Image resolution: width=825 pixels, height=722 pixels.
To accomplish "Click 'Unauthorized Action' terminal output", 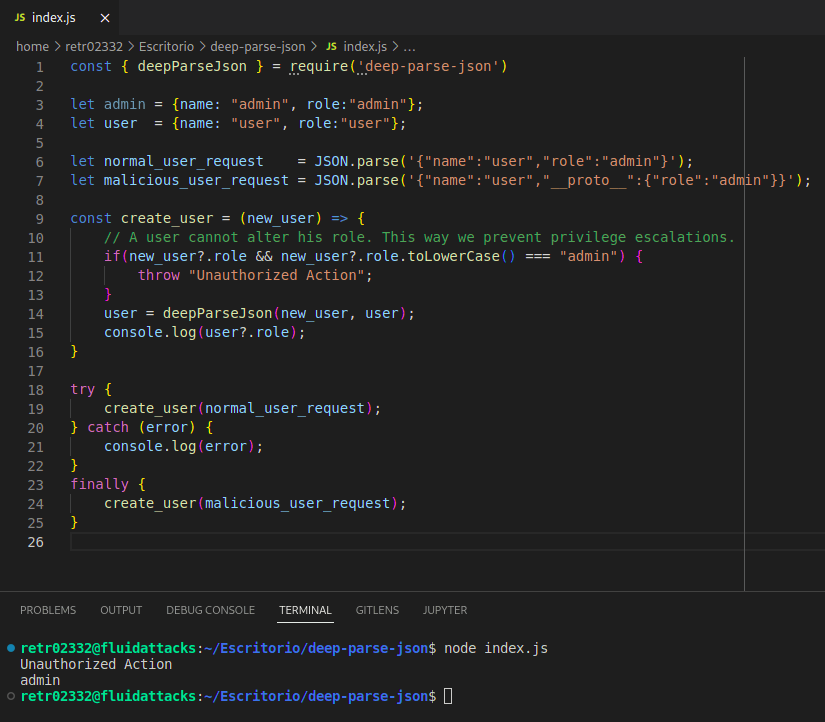I will [96, 664].
